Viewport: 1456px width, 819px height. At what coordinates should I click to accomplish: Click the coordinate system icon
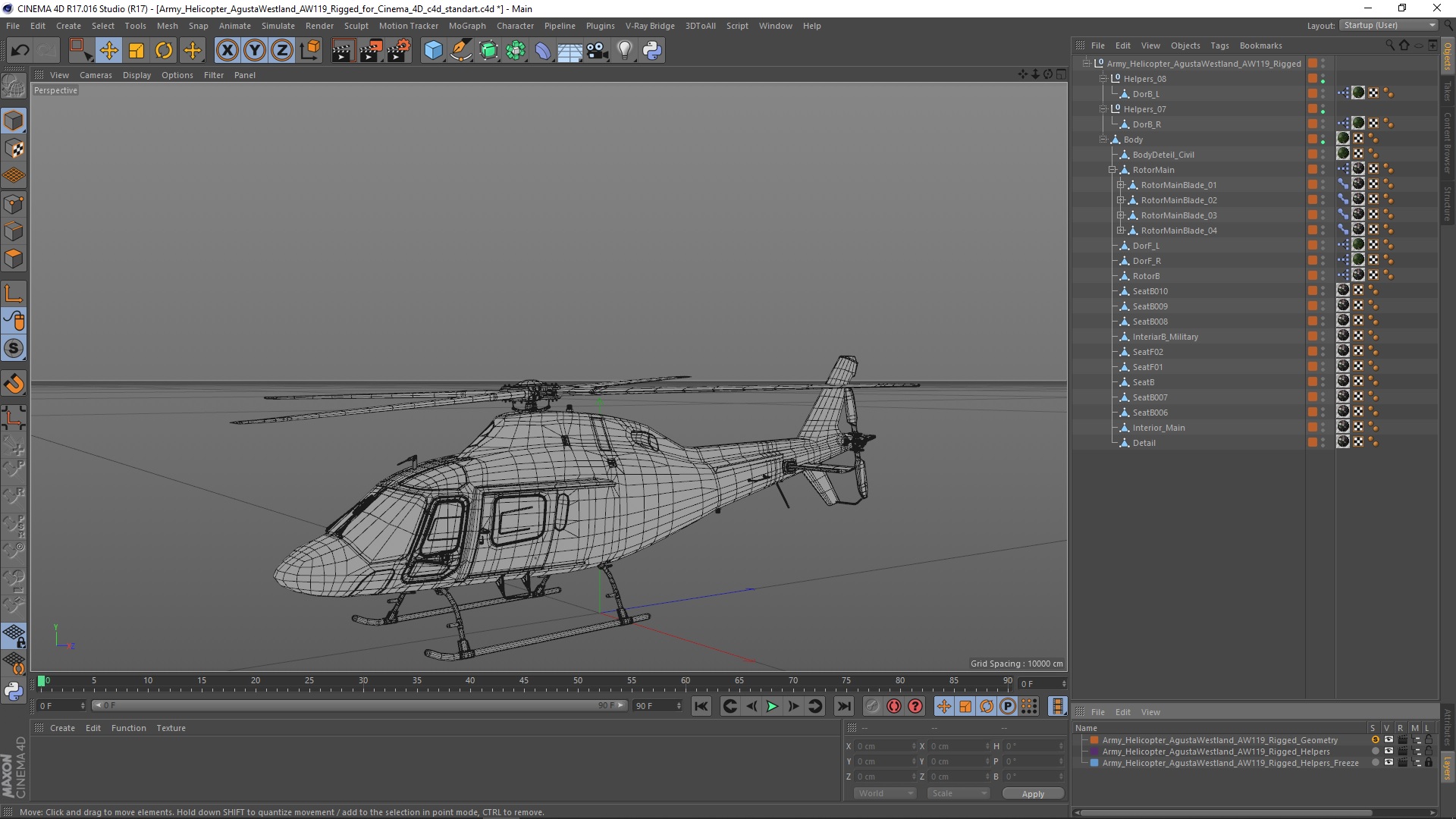click(309, 51)
